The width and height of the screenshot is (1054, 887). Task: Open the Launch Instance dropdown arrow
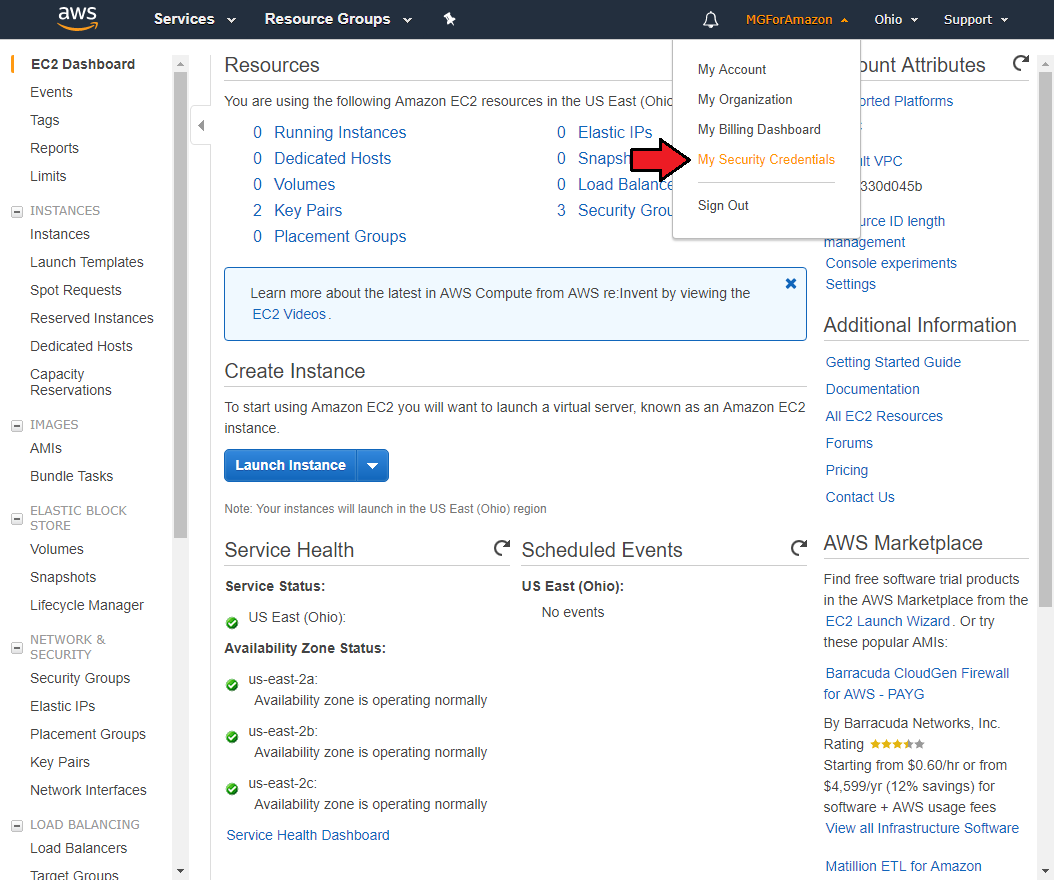click(372, 466)
